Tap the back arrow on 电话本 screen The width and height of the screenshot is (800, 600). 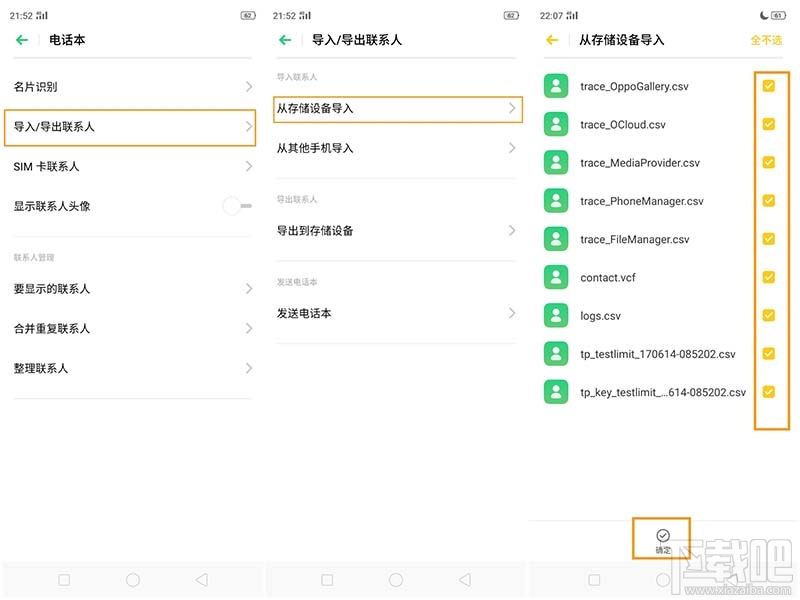[22, 40]
